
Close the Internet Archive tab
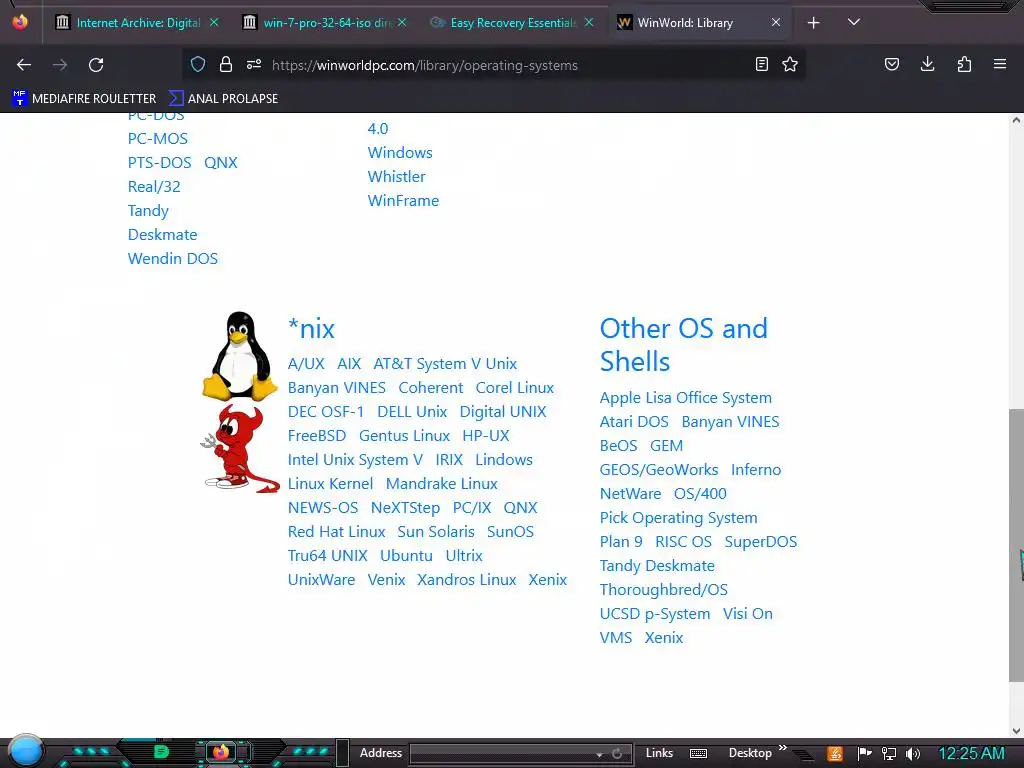click(214, 22)
